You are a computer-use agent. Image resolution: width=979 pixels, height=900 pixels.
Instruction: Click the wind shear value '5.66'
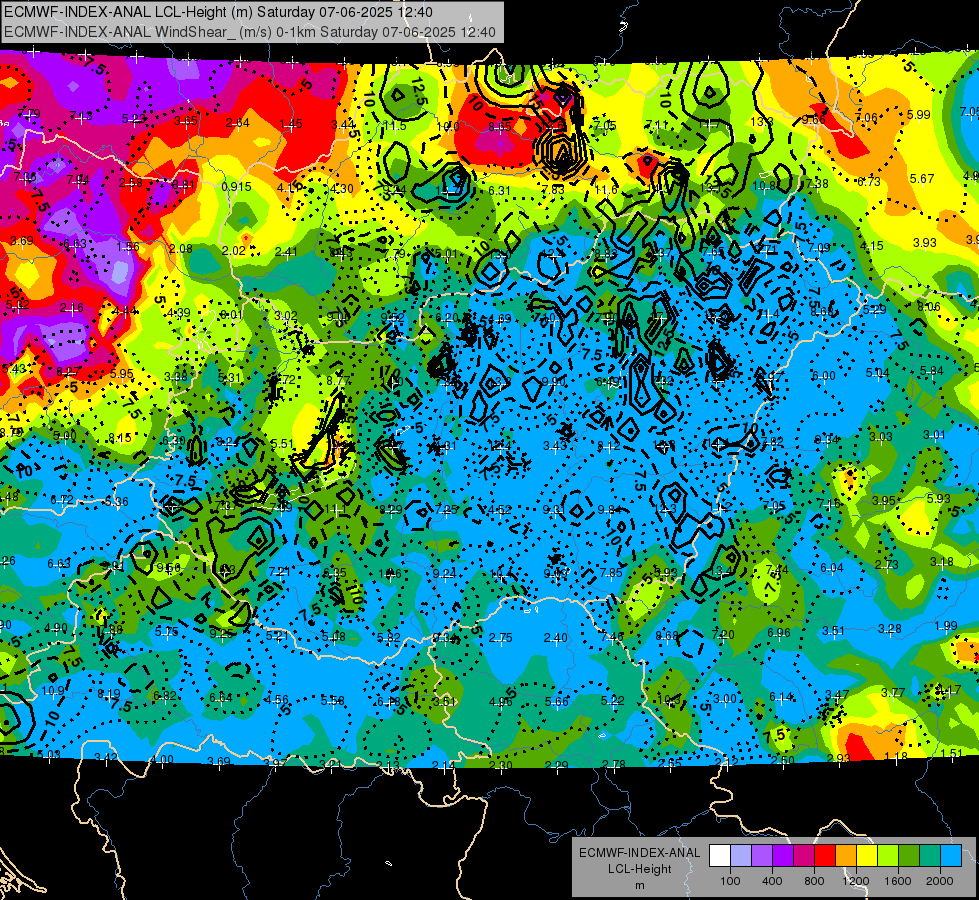tap(556, 702)
